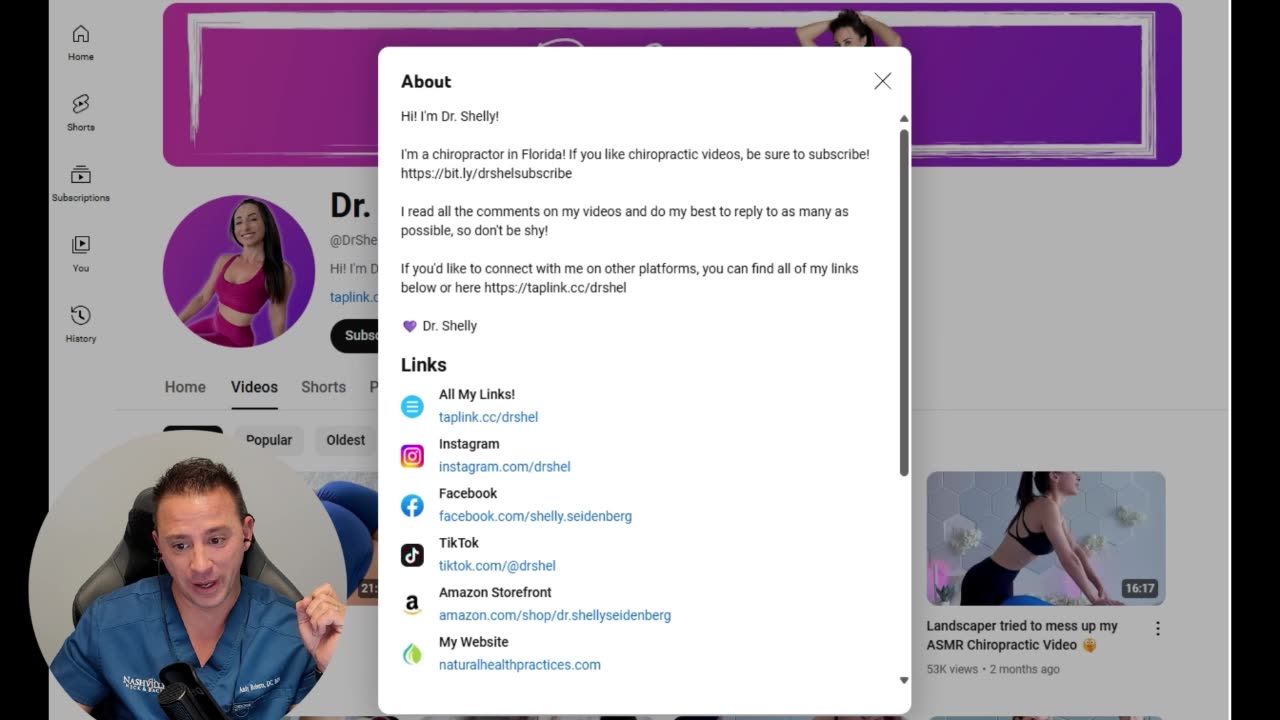This screenshot has width=1280, height=720.
Task: Click the dialog scrollbar up arrow
Action: (x=904, y=118)
